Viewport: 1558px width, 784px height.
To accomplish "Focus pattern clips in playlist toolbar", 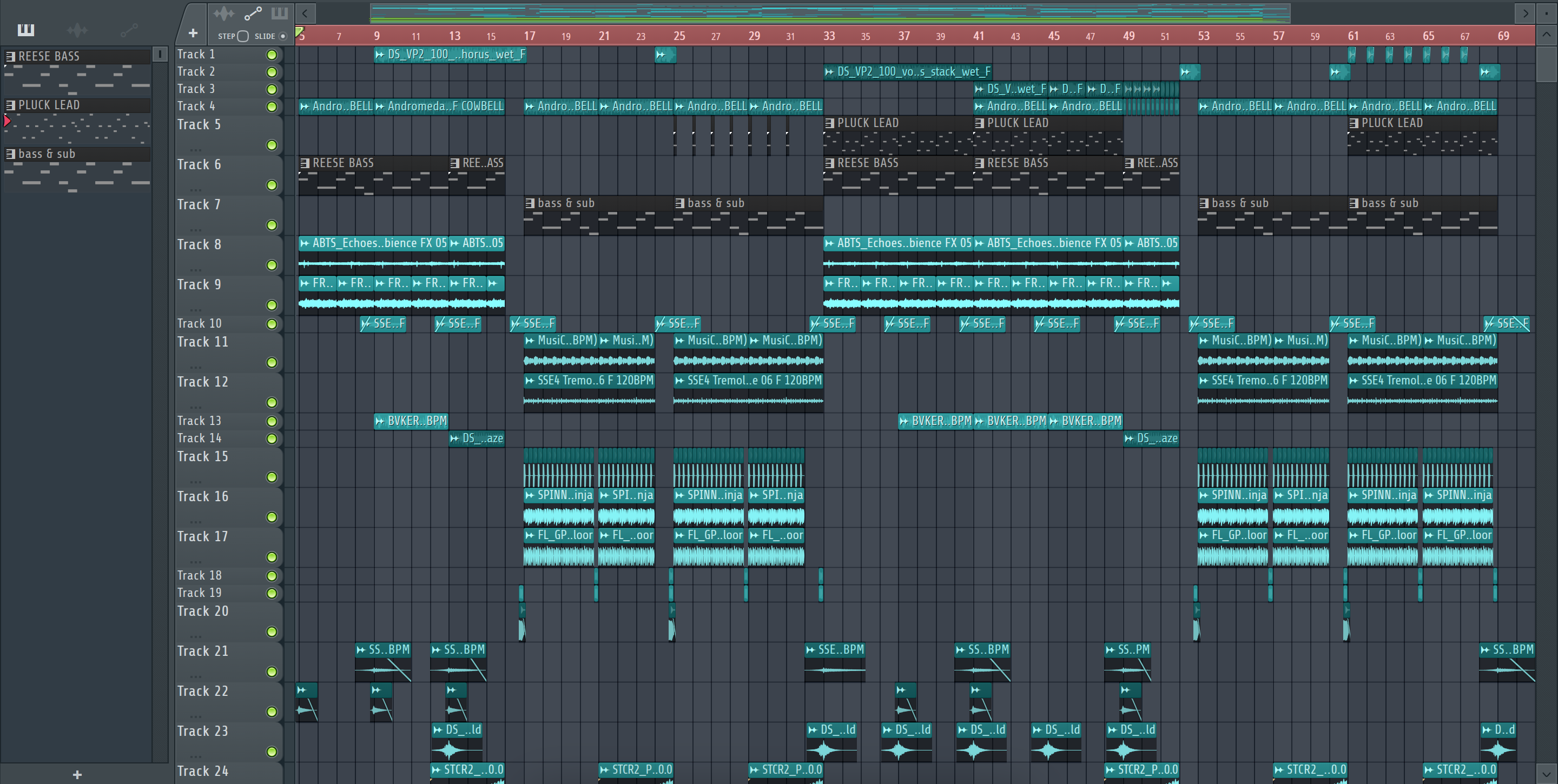I will point(280,12).
